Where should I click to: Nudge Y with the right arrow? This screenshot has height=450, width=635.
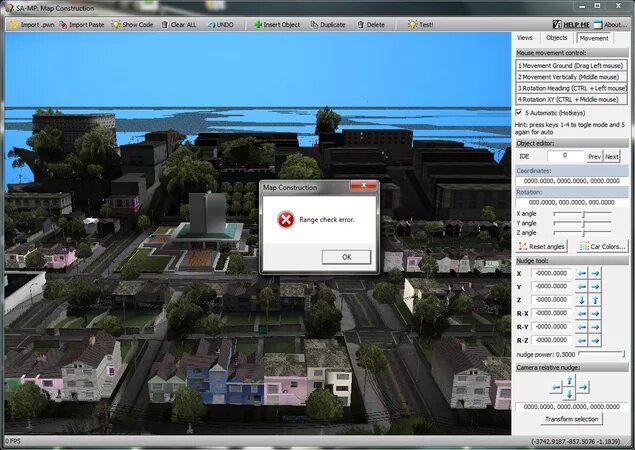pos(595,286)
